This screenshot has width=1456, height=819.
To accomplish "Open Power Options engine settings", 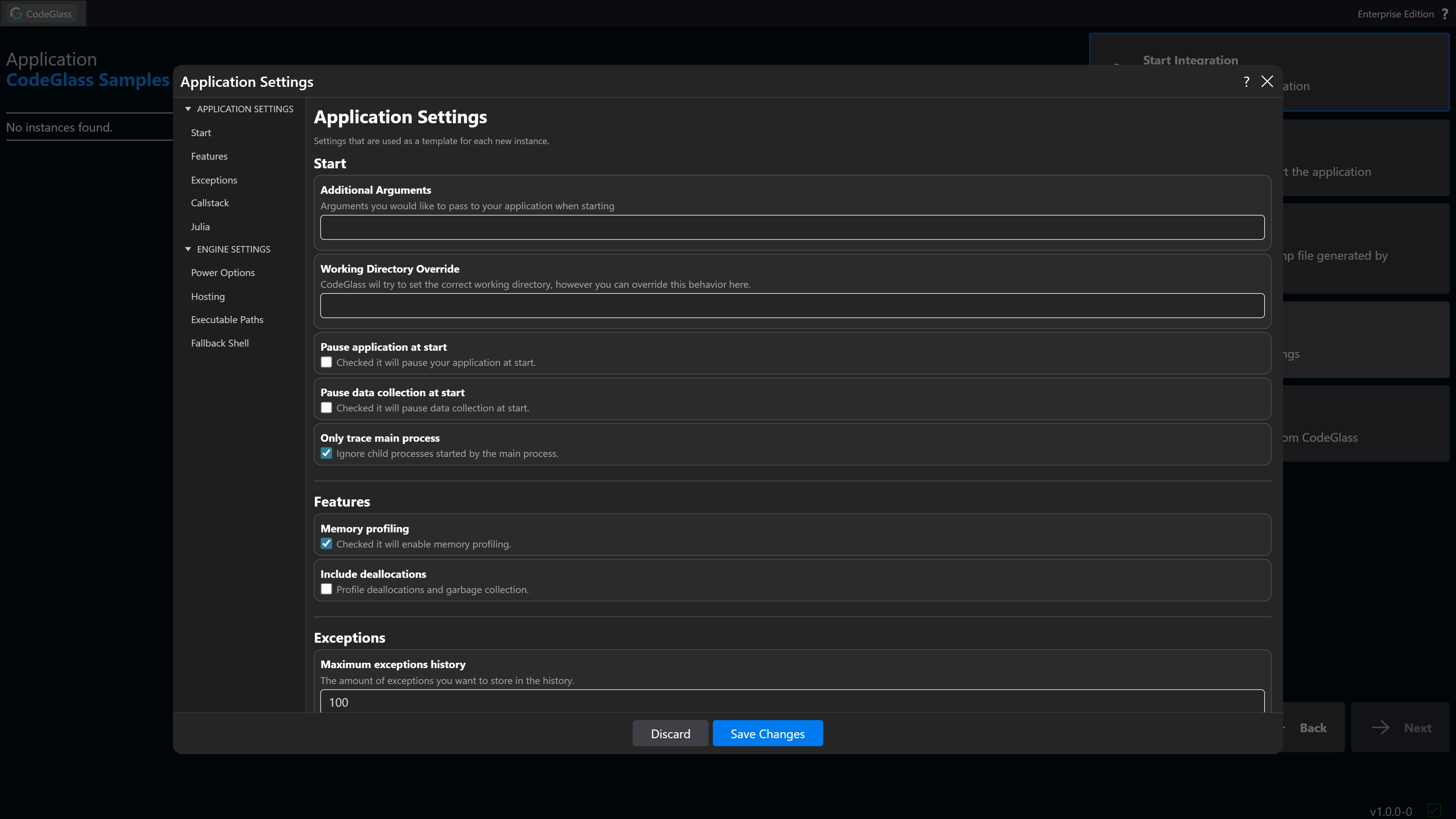I will click(x=223, y=273).
